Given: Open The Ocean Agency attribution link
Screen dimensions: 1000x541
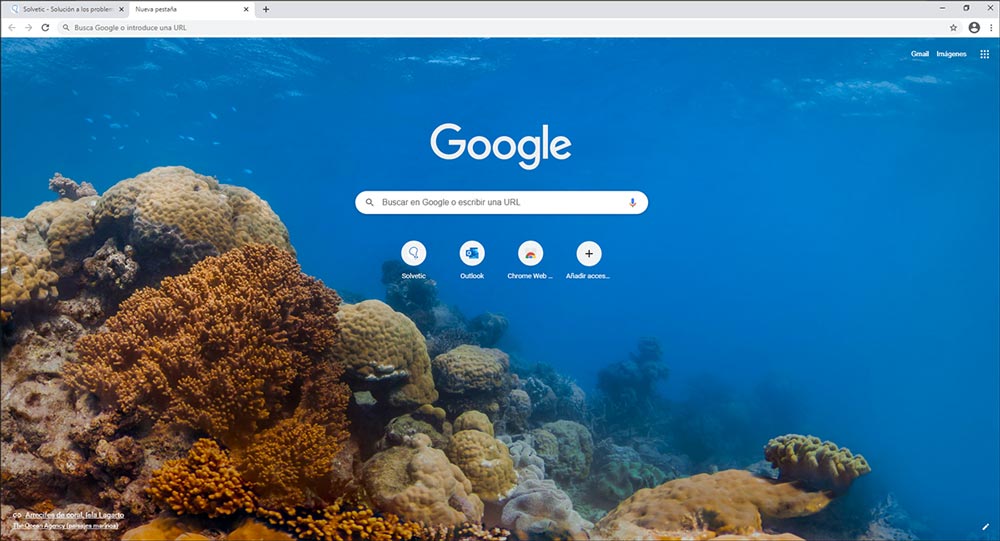Looking at the screenshot, I should coord(66,526).
